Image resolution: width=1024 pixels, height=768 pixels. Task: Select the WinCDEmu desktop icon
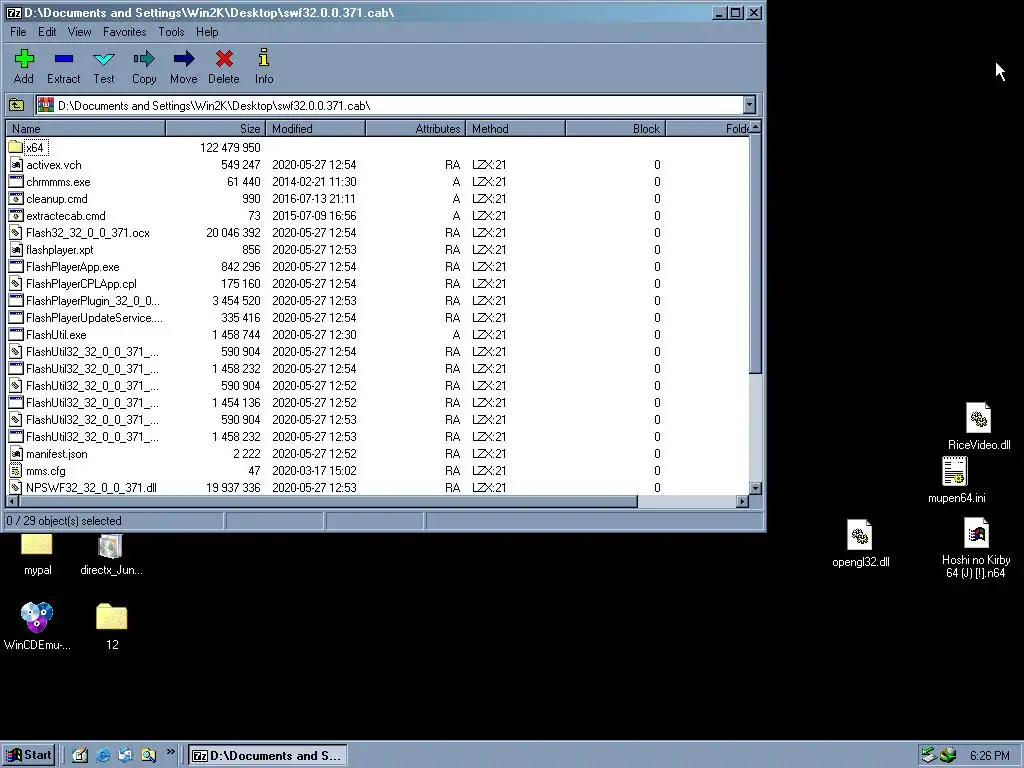(37, 616)
